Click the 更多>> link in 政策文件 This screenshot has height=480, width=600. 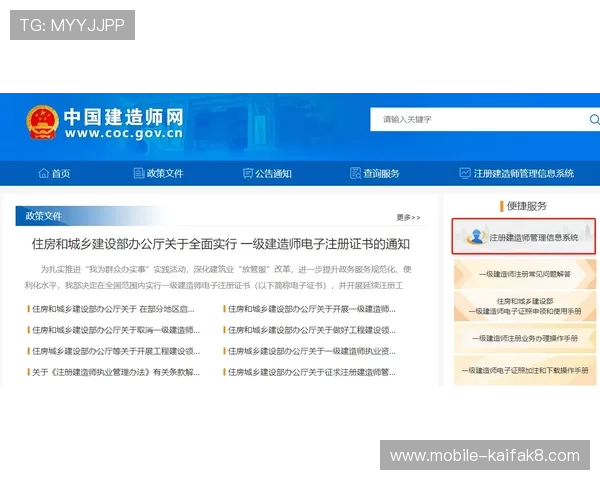(x=408, y=217)
